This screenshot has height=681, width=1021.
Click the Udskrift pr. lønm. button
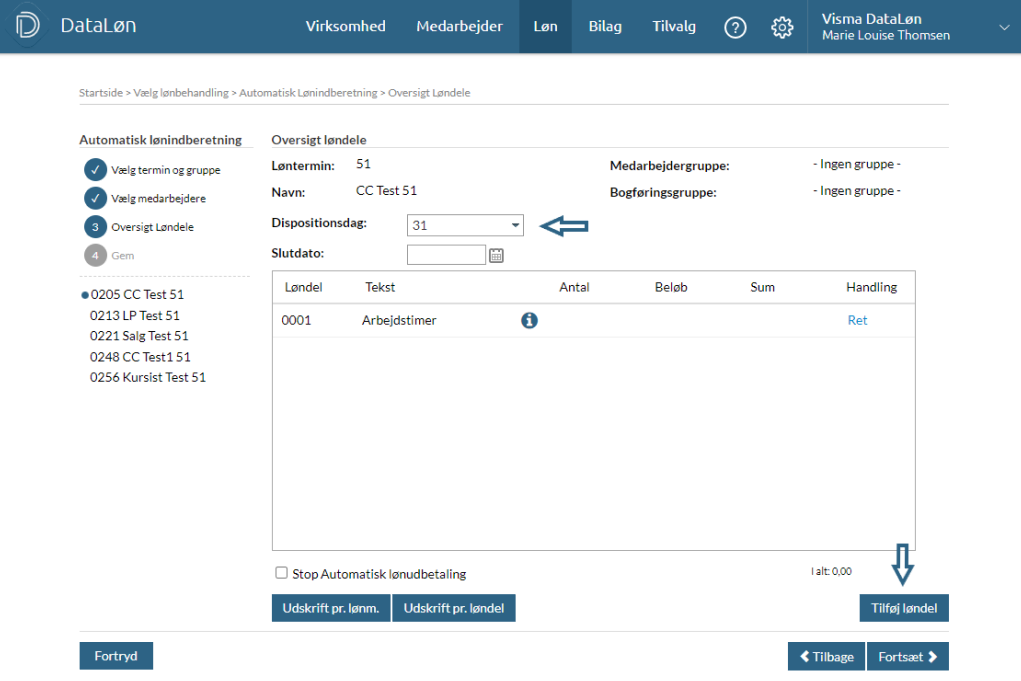coord(331,608)
